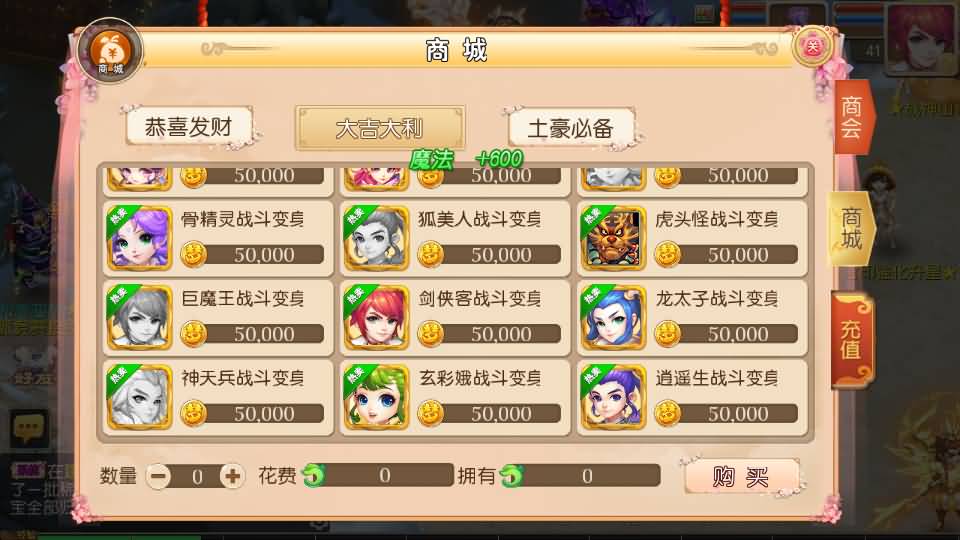
Task: Click the 数量 quantity value field
Action: (196, 476)
